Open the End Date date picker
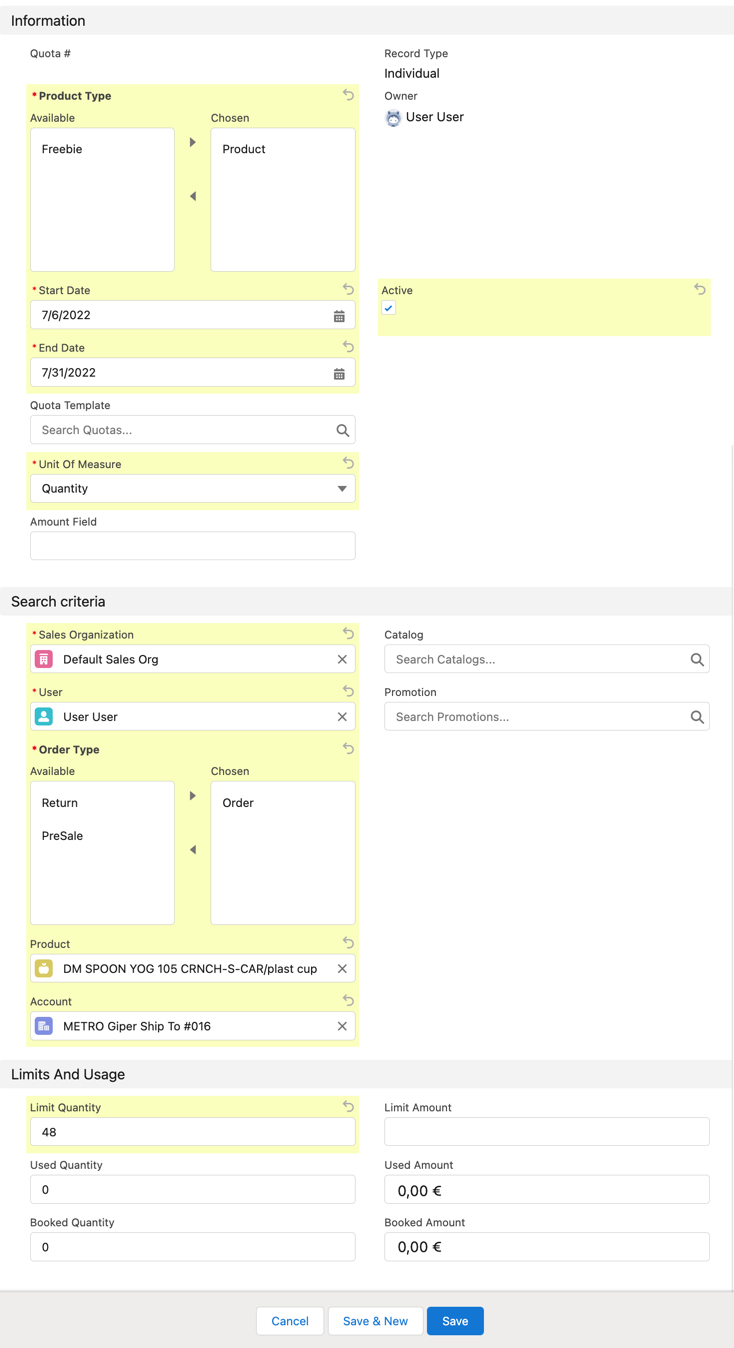734x1348 pixels. tap(340, 372)
